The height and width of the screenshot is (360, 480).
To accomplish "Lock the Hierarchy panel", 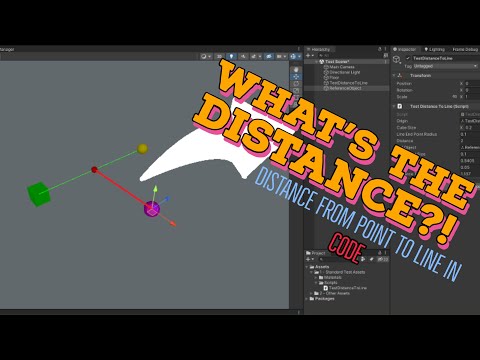I will 380,49.
